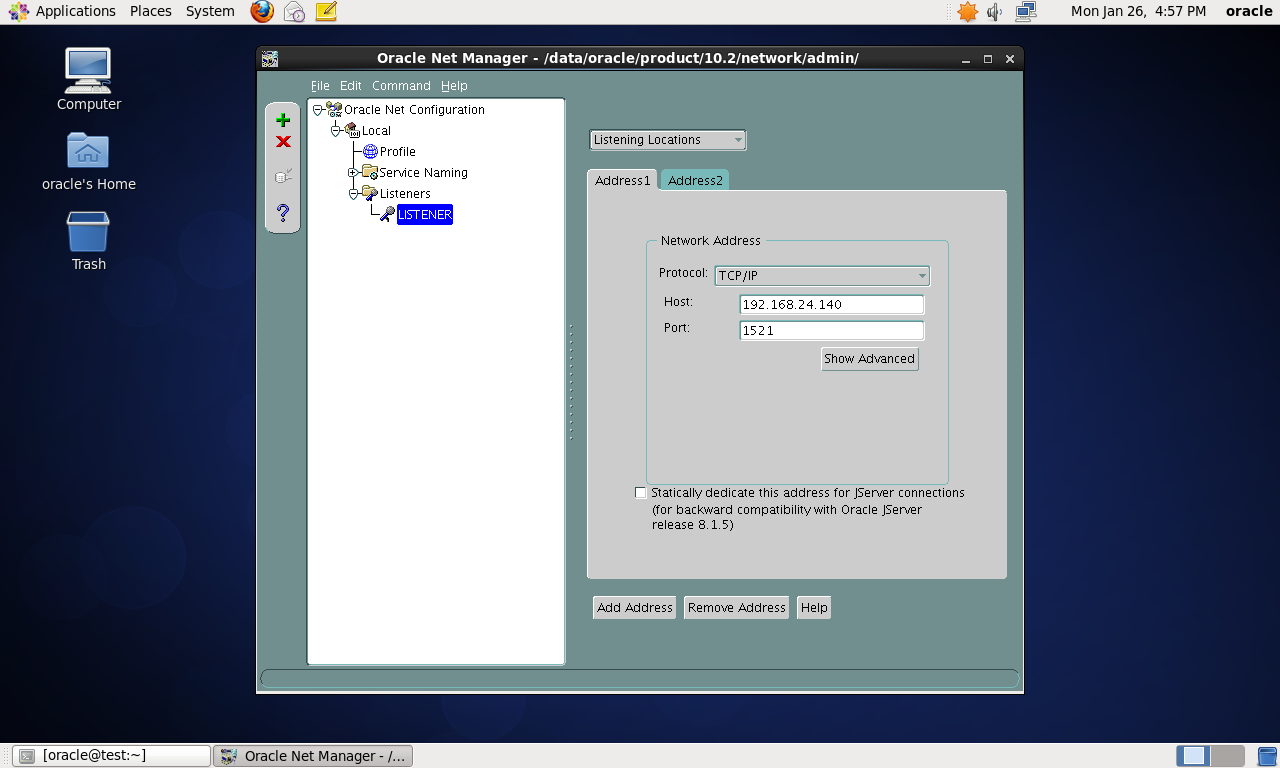Click the Show Advanced button
Viewport: 1280px width, 768px height.
tap(869, 359)
